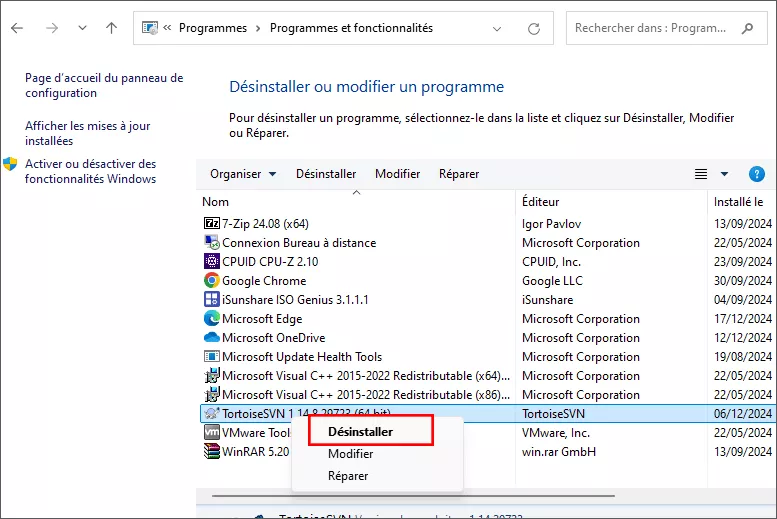Click the install date 06/12/2024
This screenshot has height=519, width=777.
point(742,413)
